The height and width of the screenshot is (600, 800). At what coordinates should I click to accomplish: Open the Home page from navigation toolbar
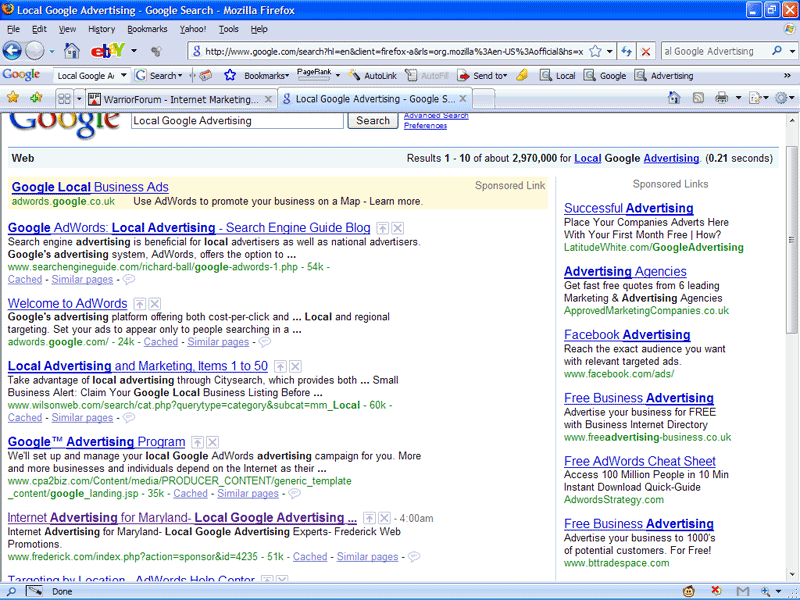(x=71, y=51)
